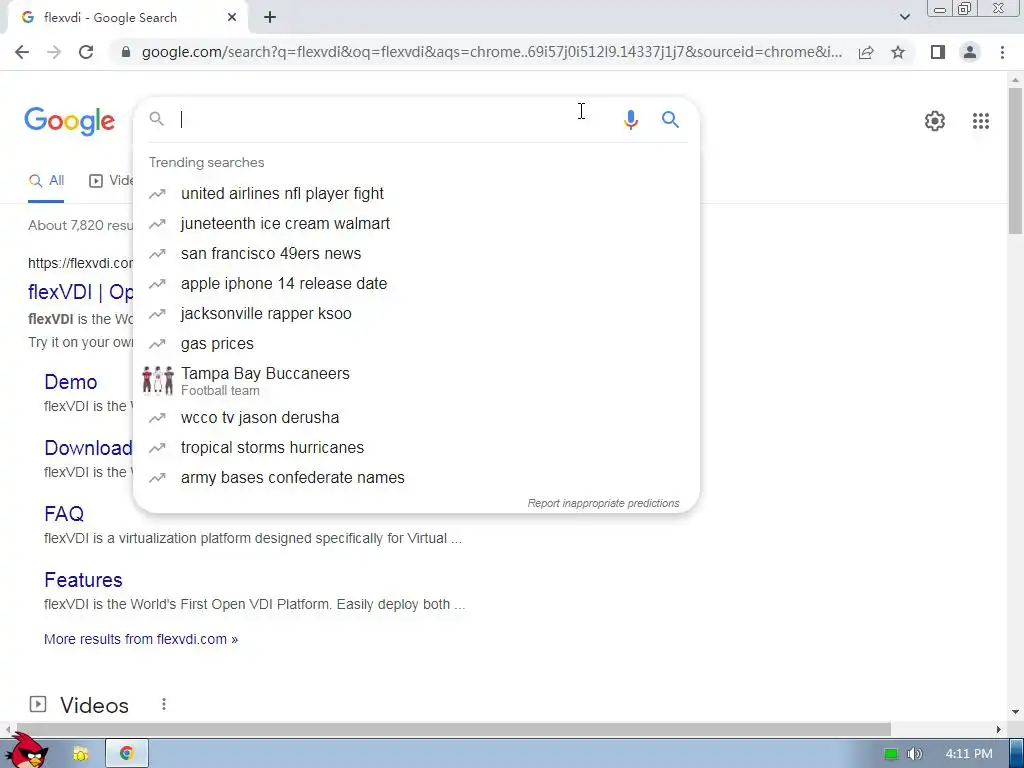Viewport: 1024px width, 768px height.
Task: Open the volume control in system tray
Action: [x=914, y=754]
